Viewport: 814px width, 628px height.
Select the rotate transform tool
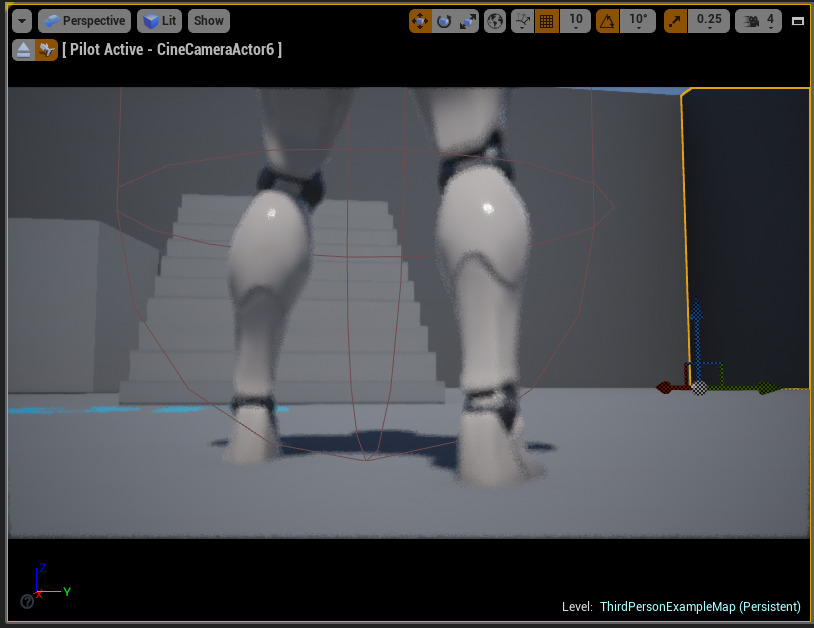(445, 21)
